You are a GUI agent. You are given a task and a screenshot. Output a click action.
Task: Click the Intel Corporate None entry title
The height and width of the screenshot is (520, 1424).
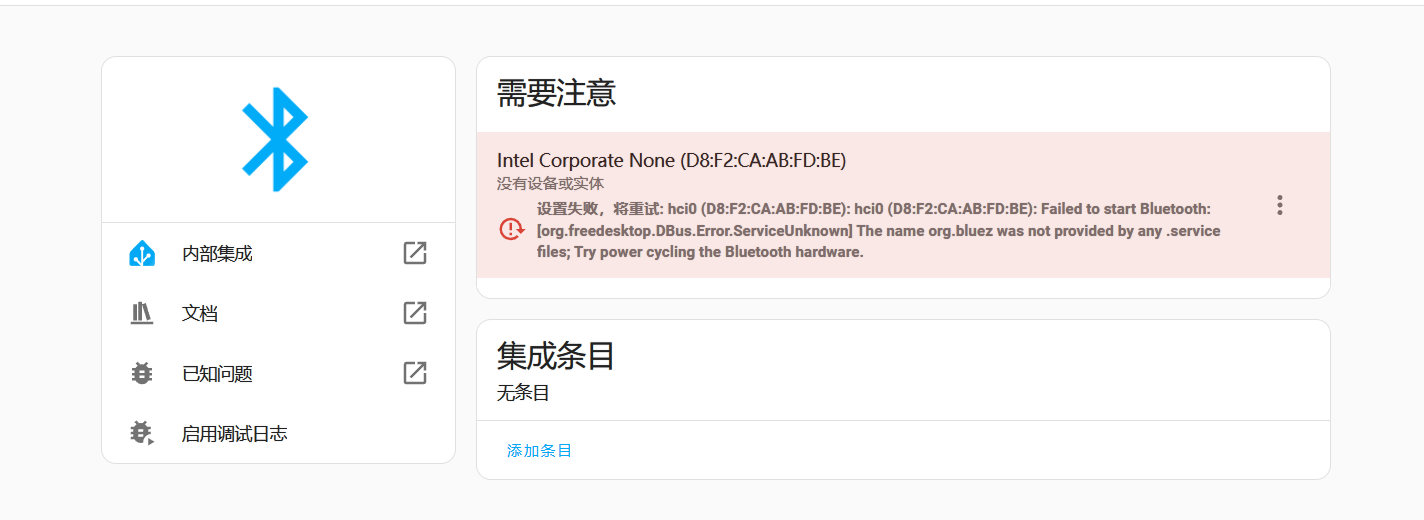coord(671,161)
